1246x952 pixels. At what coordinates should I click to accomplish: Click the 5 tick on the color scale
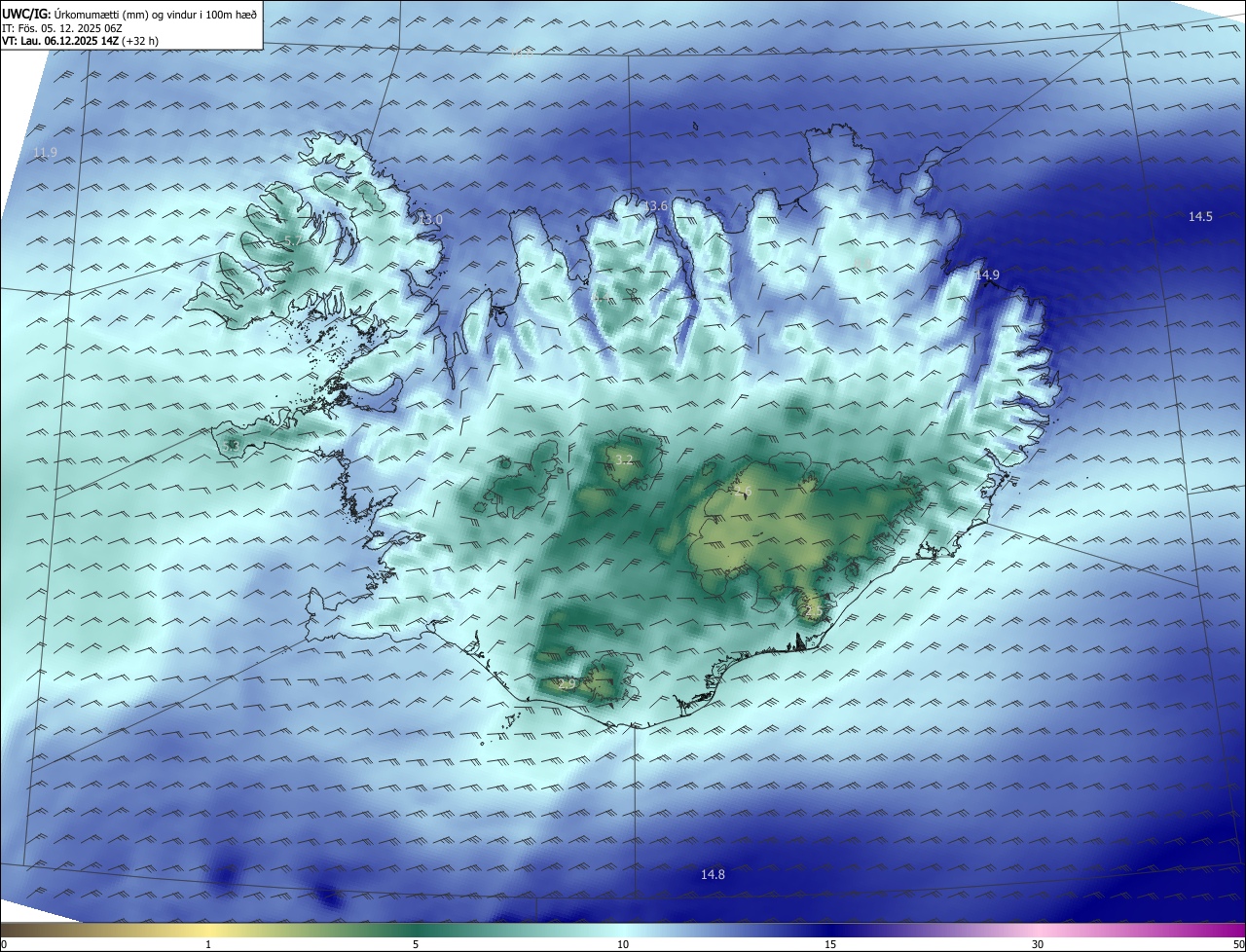pyautogui.click(x=416, y=944)
